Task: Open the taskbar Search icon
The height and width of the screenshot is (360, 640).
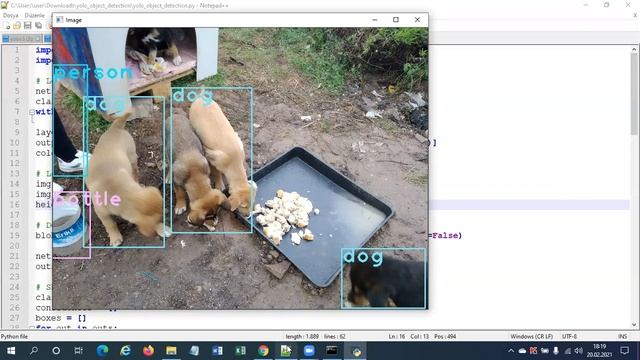Action: (x=34, y=351)
